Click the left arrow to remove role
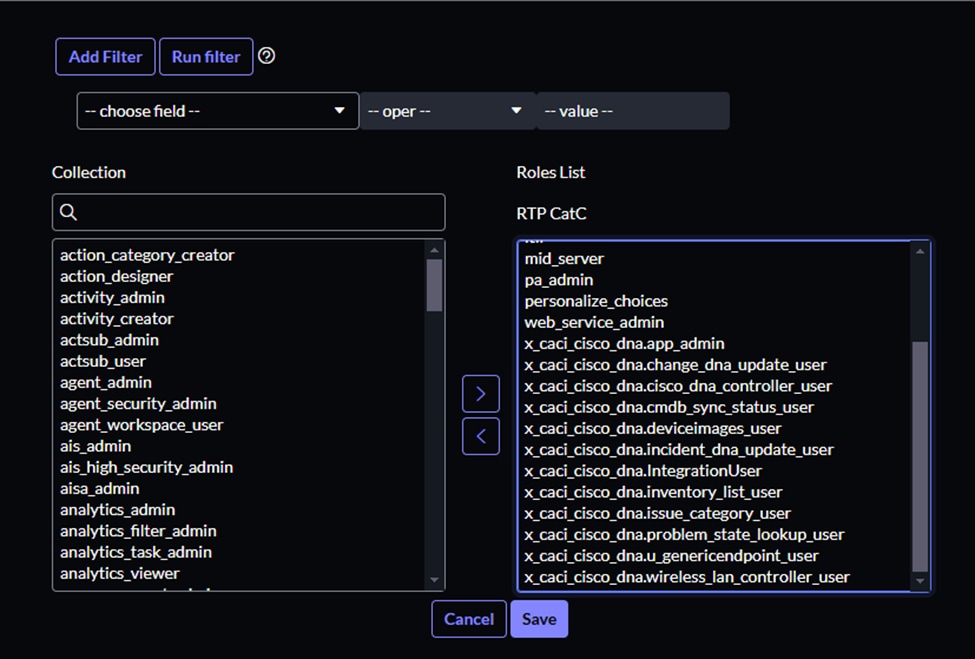The height and width of the screenshot is (659, 975). pyautogui.click(x=480, y=436)
